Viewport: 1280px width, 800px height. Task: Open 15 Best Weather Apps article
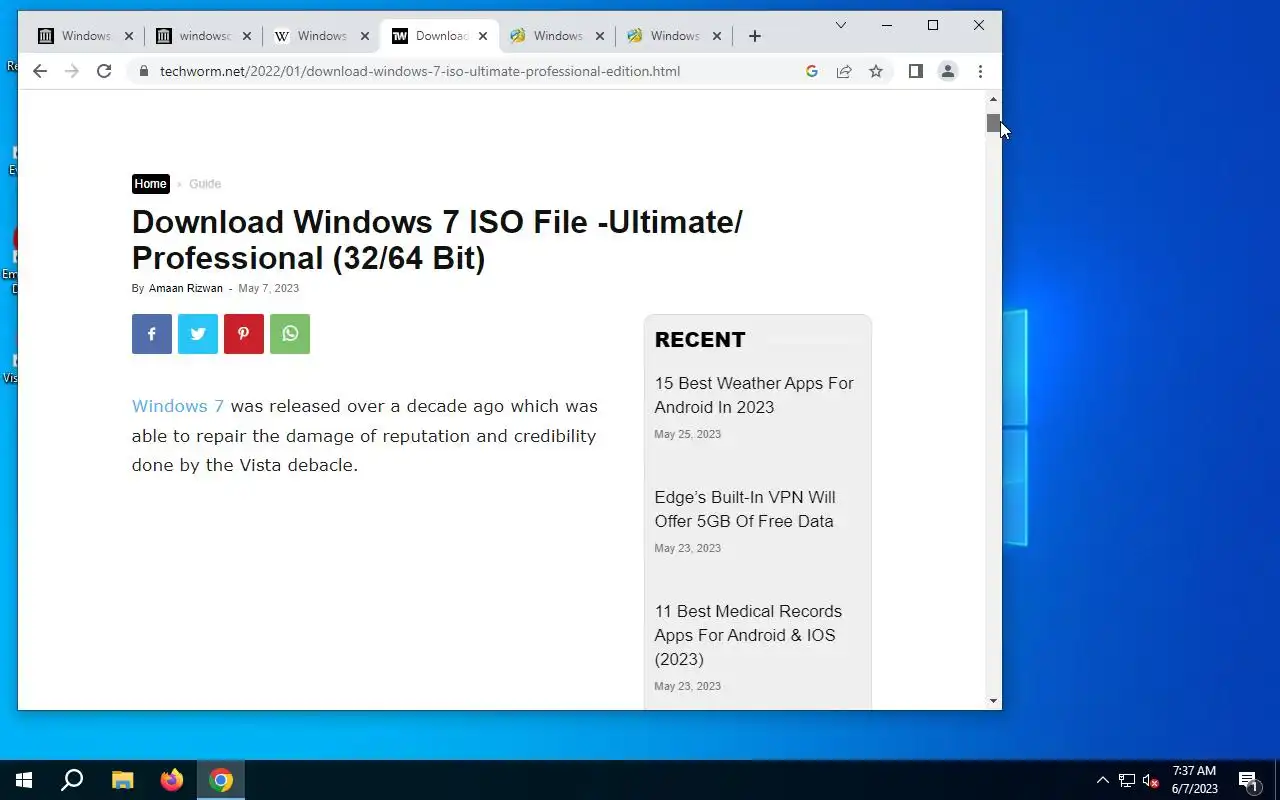coord(754,395)
